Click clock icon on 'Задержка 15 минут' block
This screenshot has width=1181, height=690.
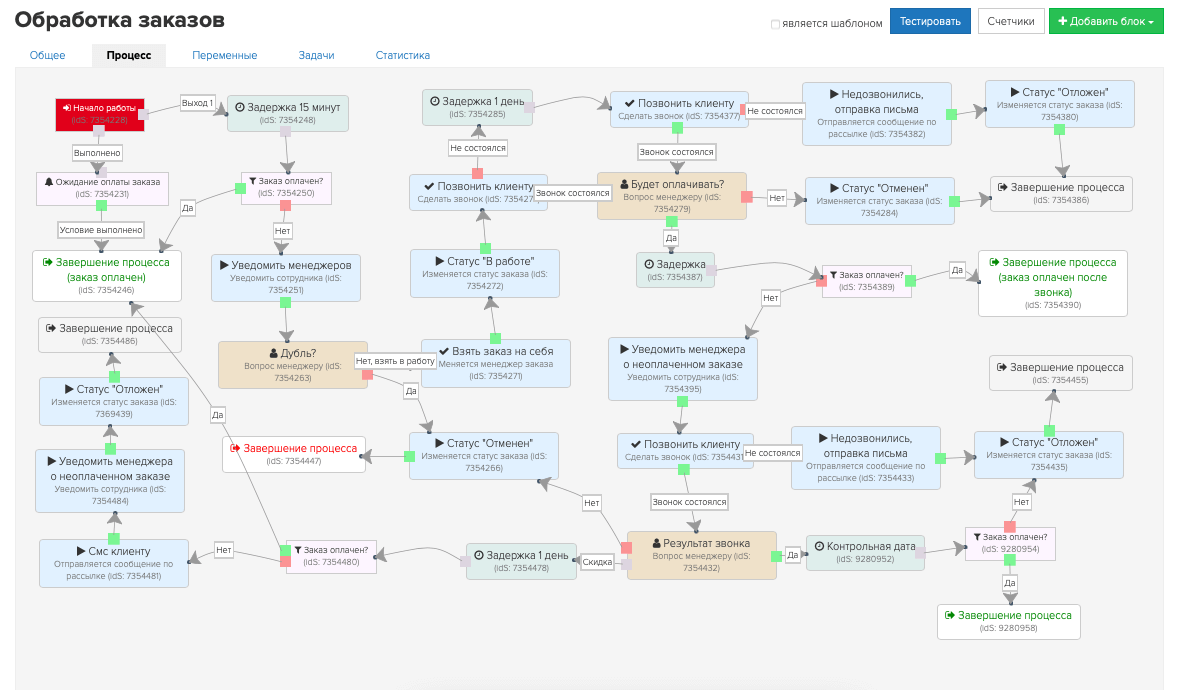pos(240,108)
